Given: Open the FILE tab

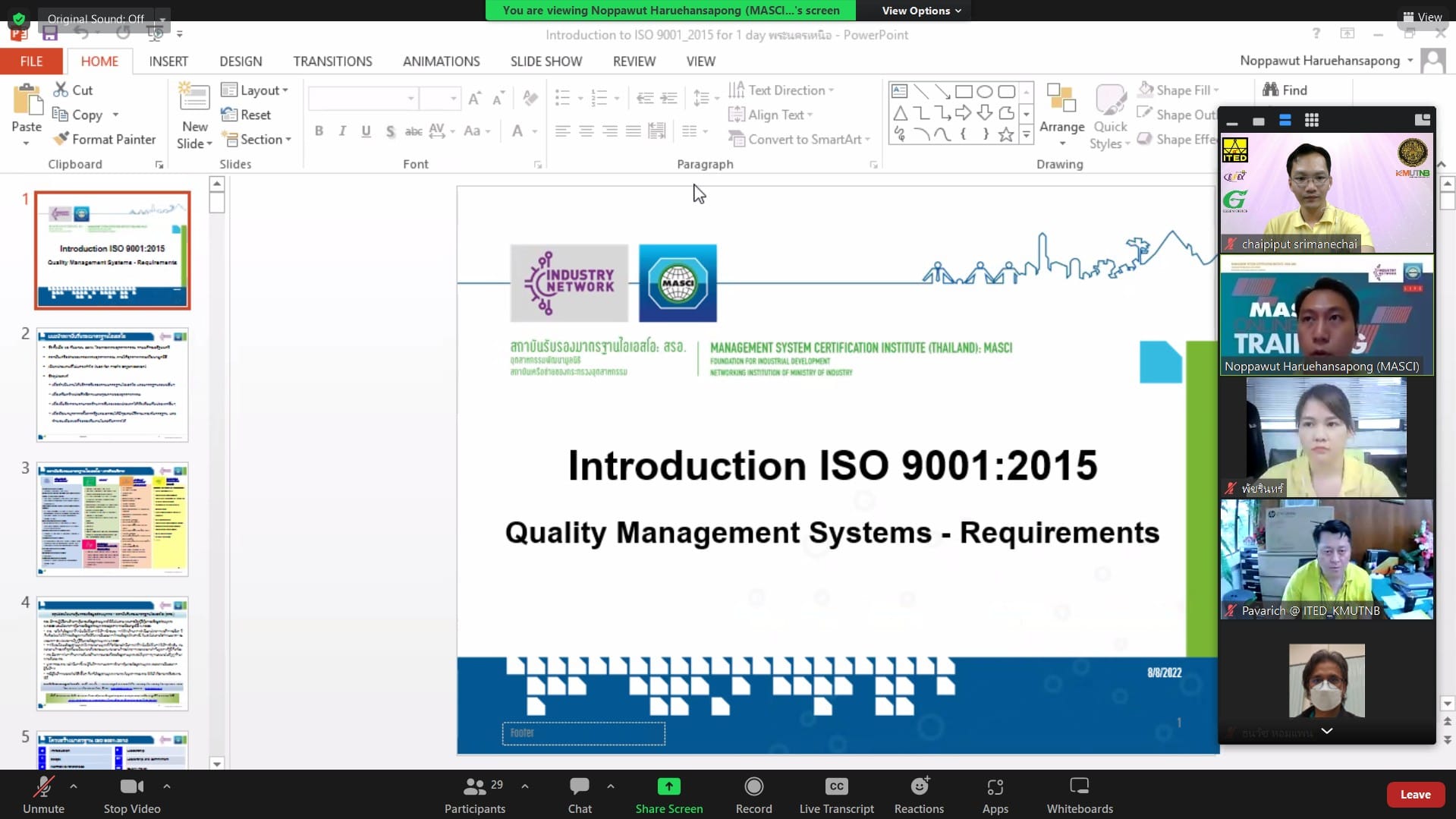Looking at the screenshot, I should (31, 61).
